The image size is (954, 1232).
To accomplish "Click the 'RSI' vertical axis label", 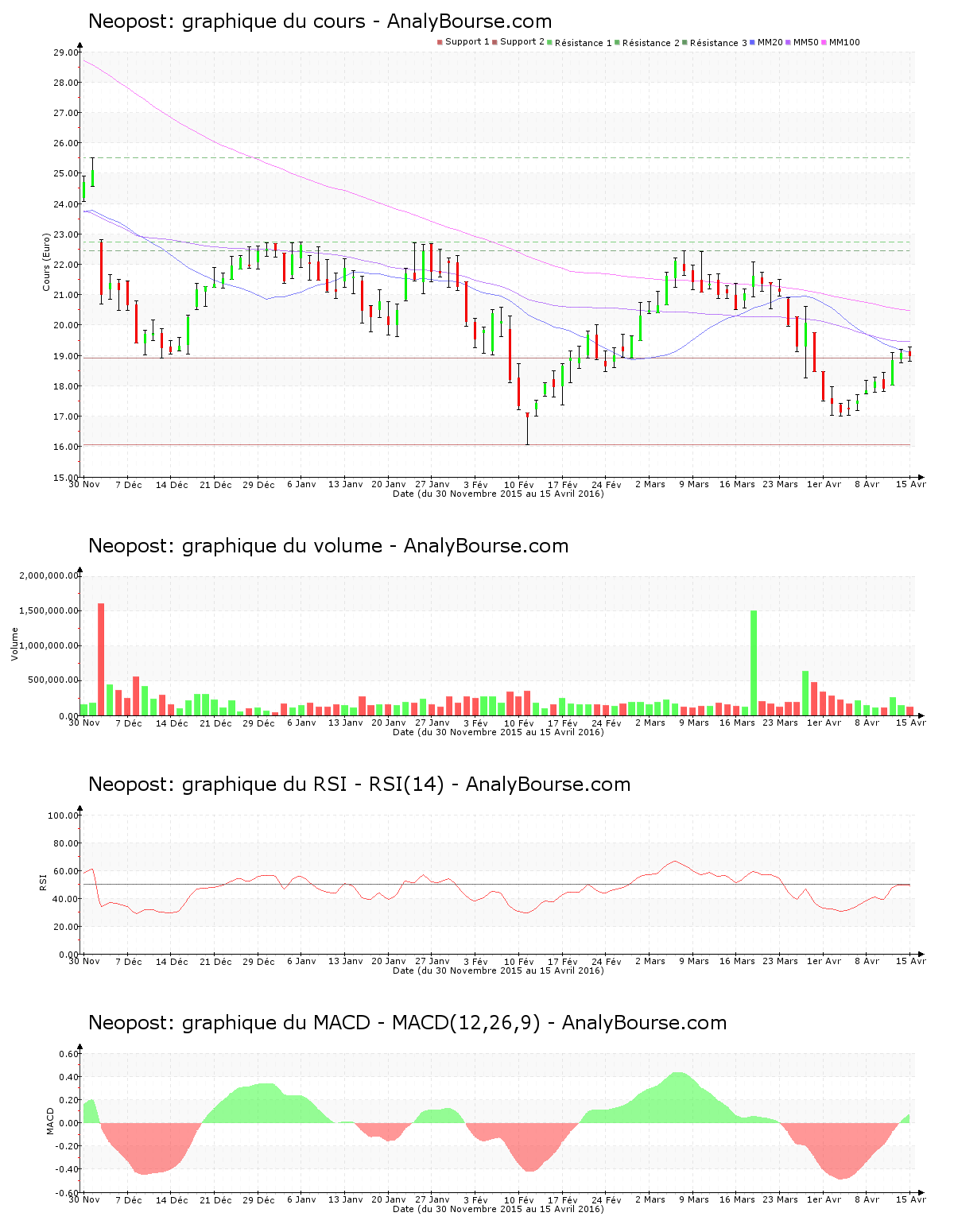I will [x=44, y=881].
